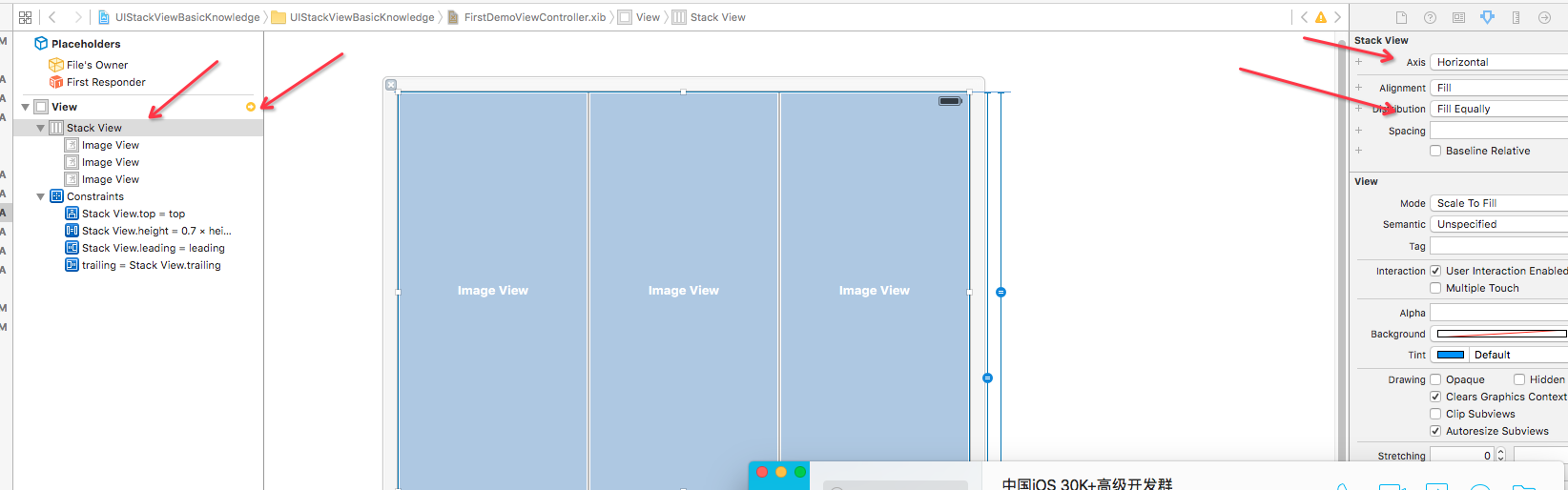
Task: Click the File's Owner cube icon
Action: (x=56, y=65)
